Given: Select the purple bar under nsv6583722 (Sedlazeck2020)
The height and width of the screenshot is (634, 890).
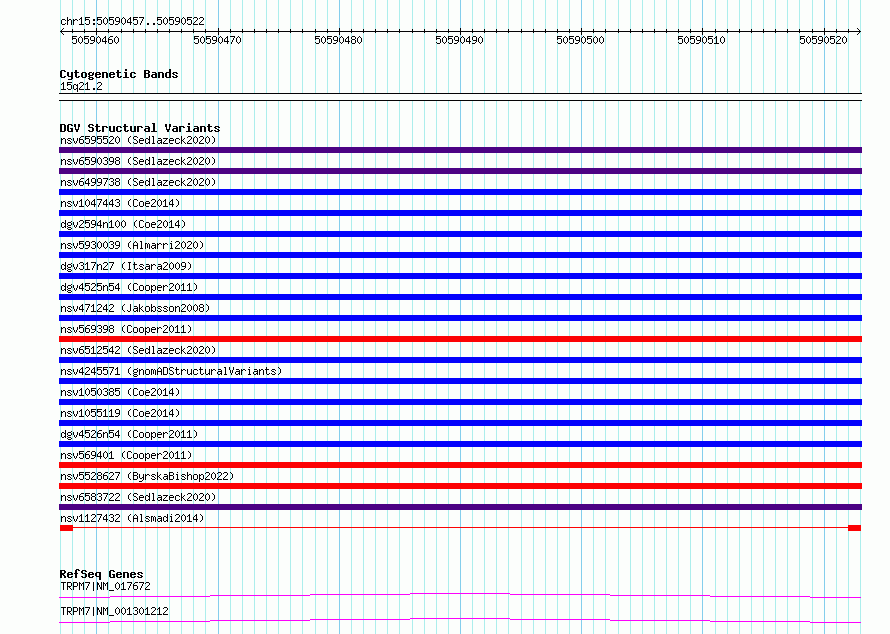Looking at the screenshot, I should tap(460, 507).
